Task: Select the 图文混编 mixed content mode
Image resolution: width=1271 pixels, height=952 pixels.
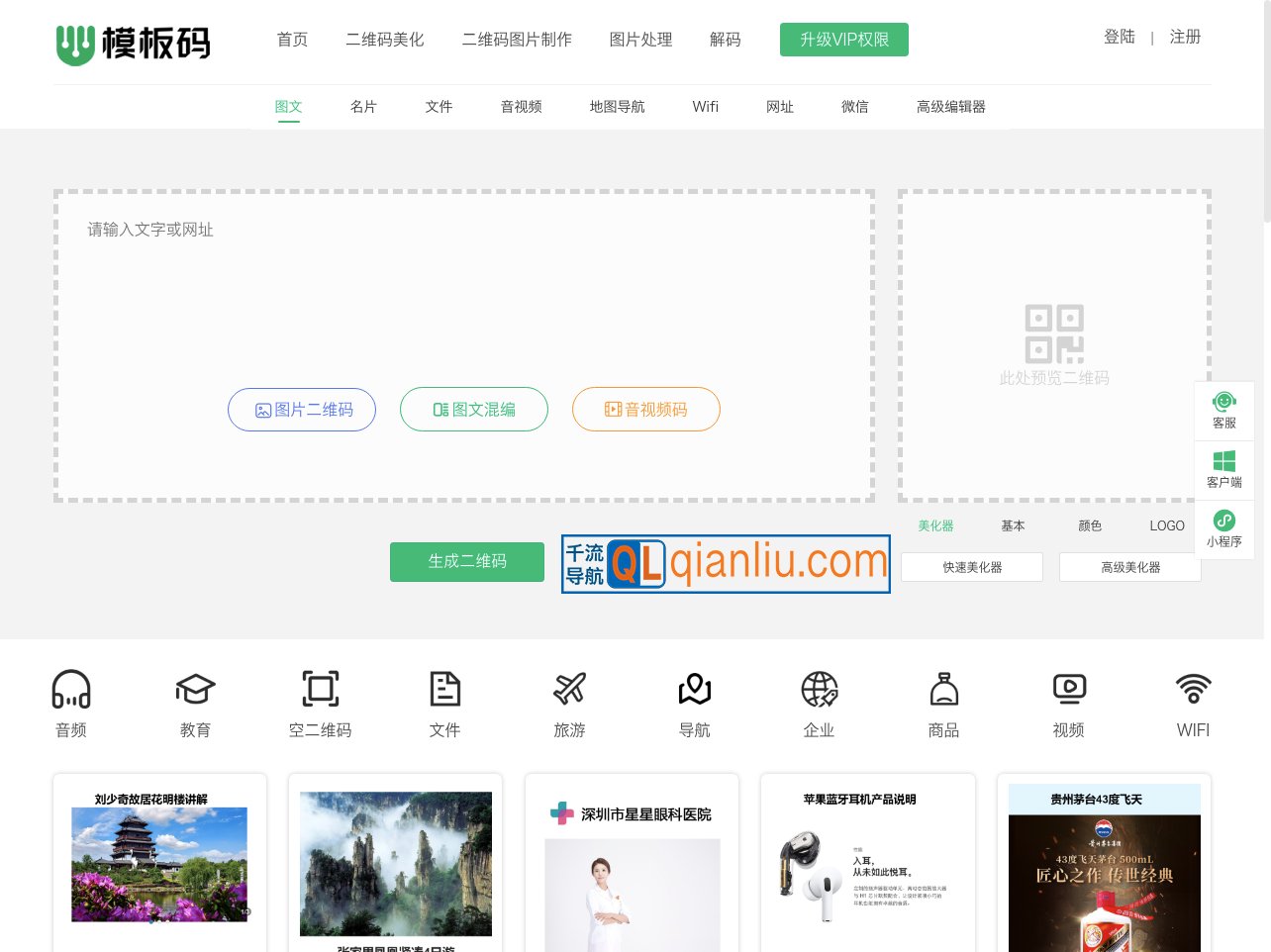Action: coord(474,409)
